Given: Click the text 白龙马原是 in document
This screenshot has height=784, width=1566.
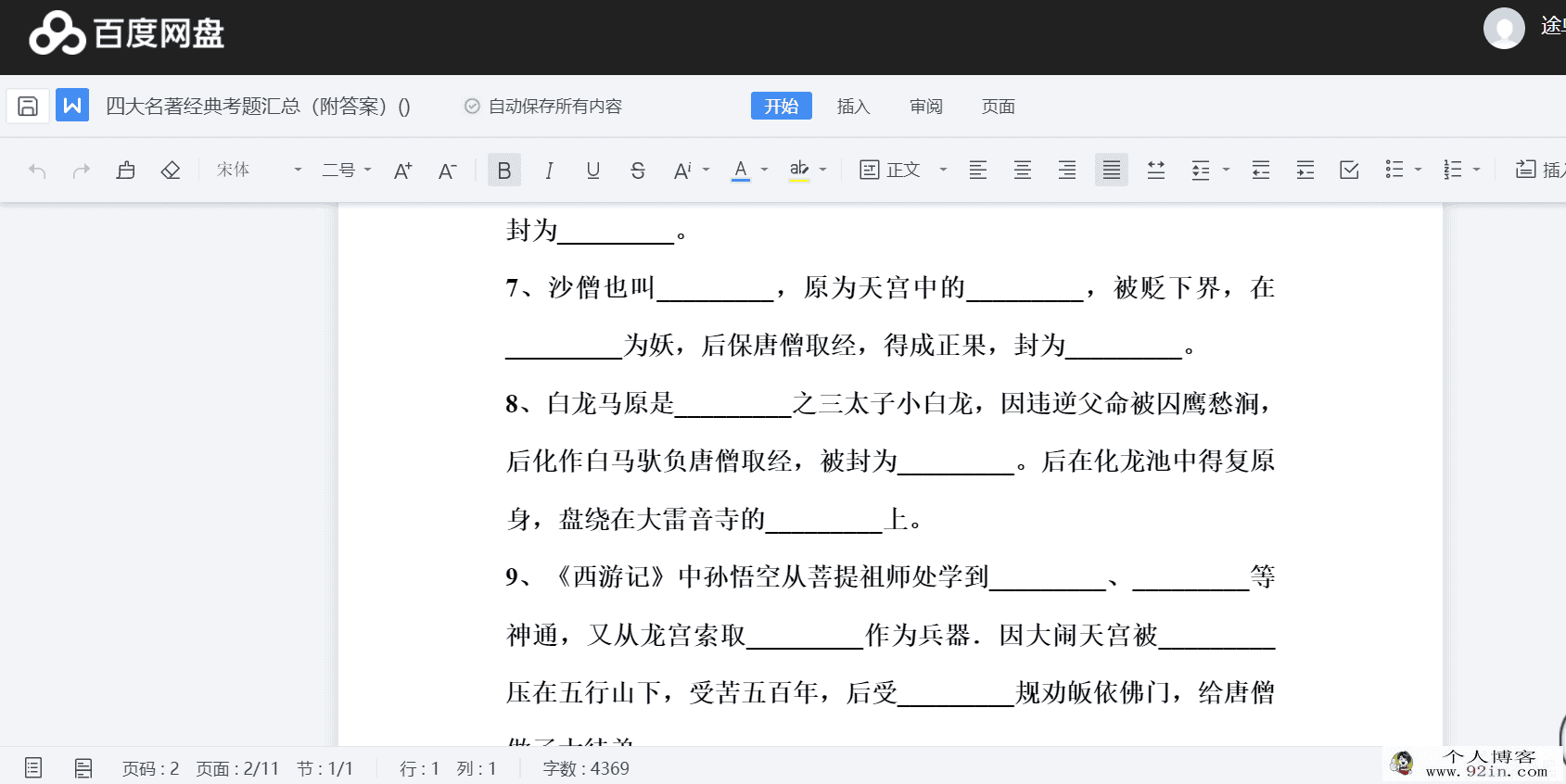Looking at the screenshot, I should 610,404.
